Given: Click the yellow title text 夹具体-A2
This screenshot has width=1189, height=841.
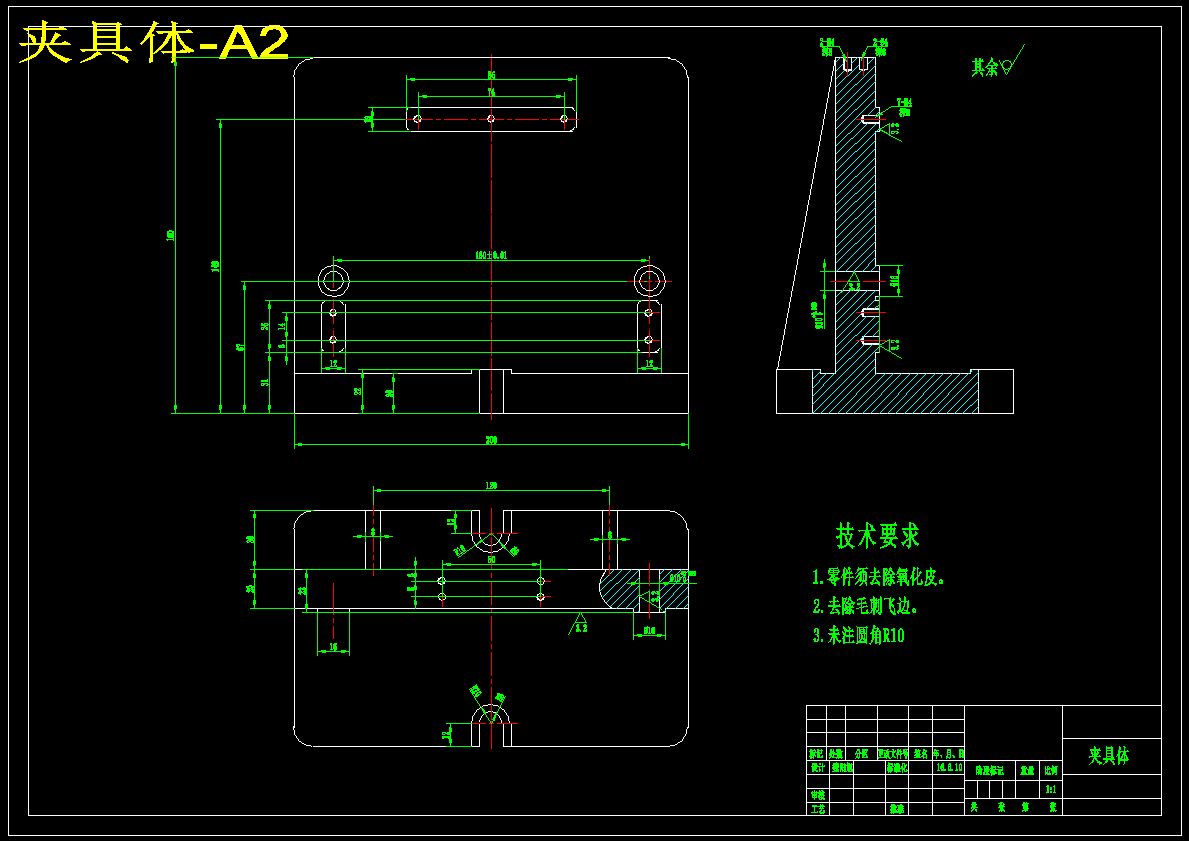Looking at the screenshot, I should (154, 43).
